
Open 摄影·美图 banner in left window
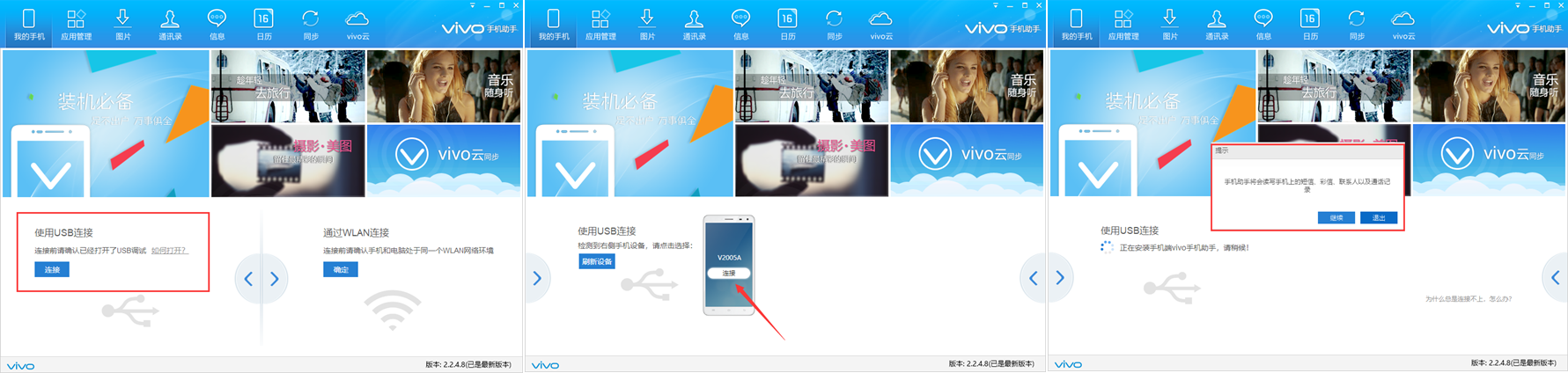pos(288,160)
